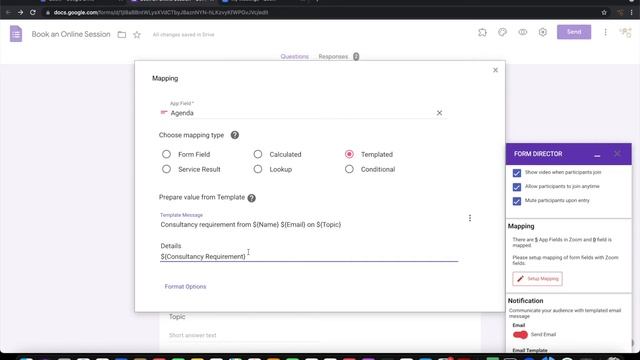
Task: Toggle Allow participants to join anytime
Action: pyautogui.click(x=517, y=187)
